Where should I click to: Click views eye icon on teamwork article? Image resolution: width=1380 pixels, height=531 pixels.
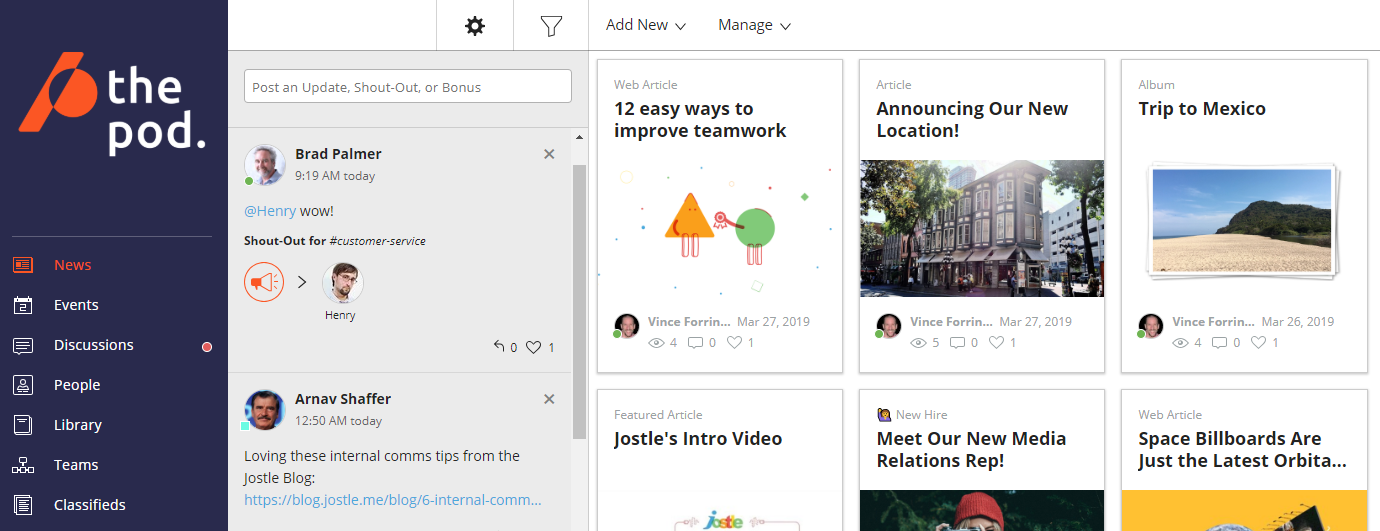point(657,342)
